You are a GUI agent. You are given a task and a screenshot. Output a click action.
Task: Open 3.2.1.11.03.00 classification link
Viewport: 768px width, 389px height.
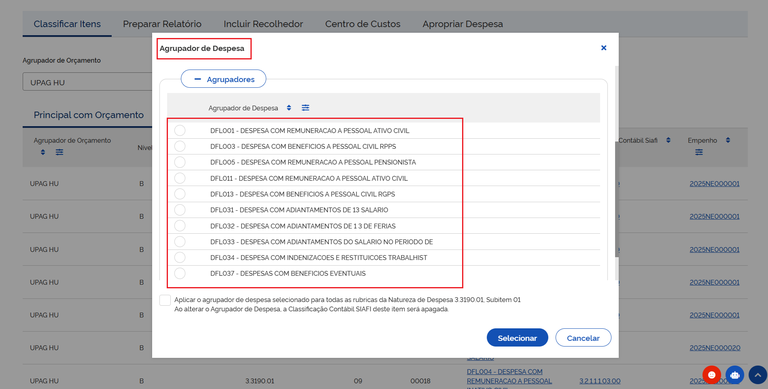pos(600,381)
